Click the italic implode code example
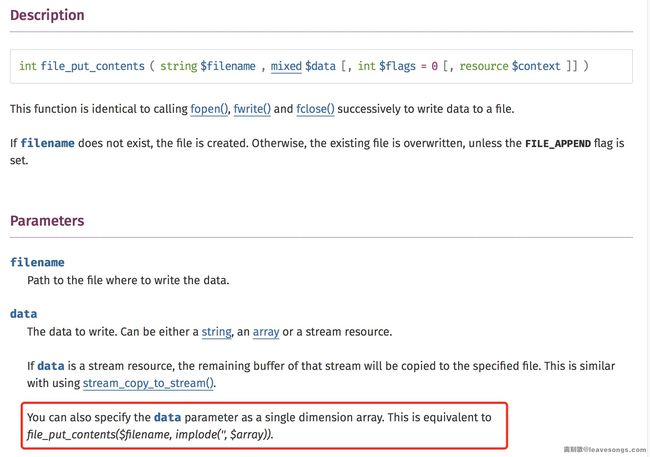 [x=150, y=435]
